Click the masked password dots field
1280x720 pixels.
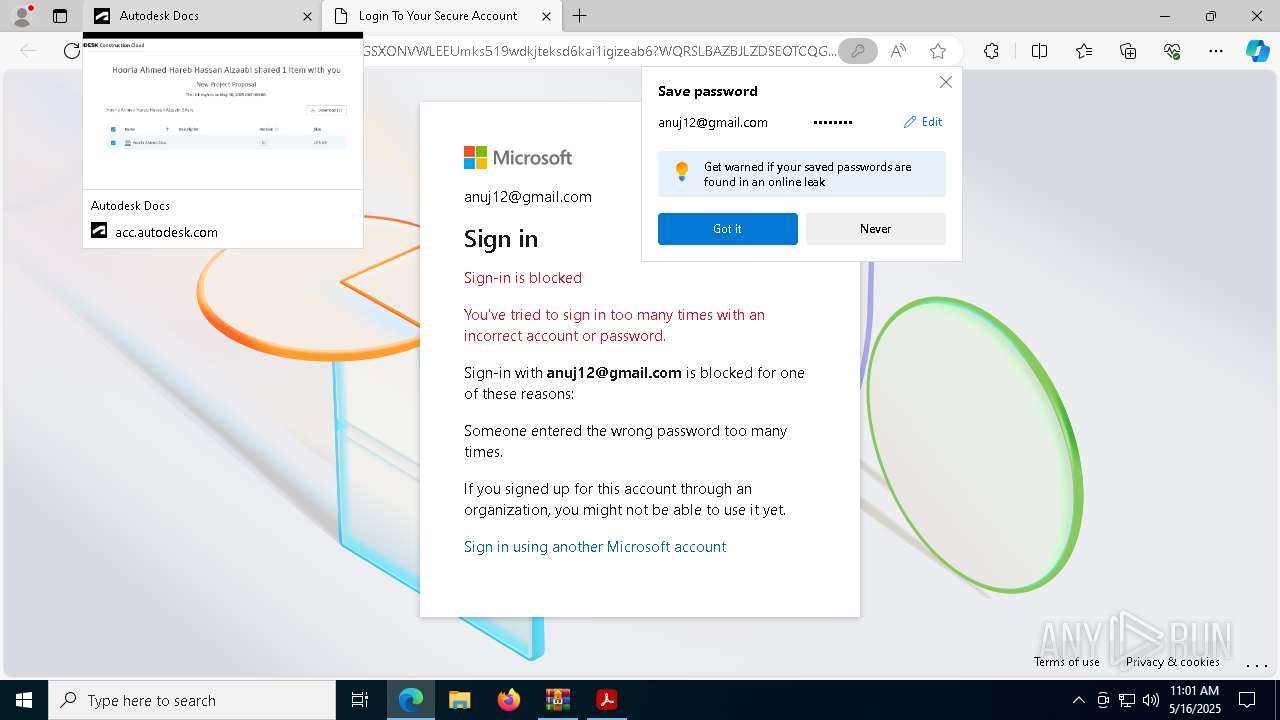pyautogui.click(x=832, y=122)
